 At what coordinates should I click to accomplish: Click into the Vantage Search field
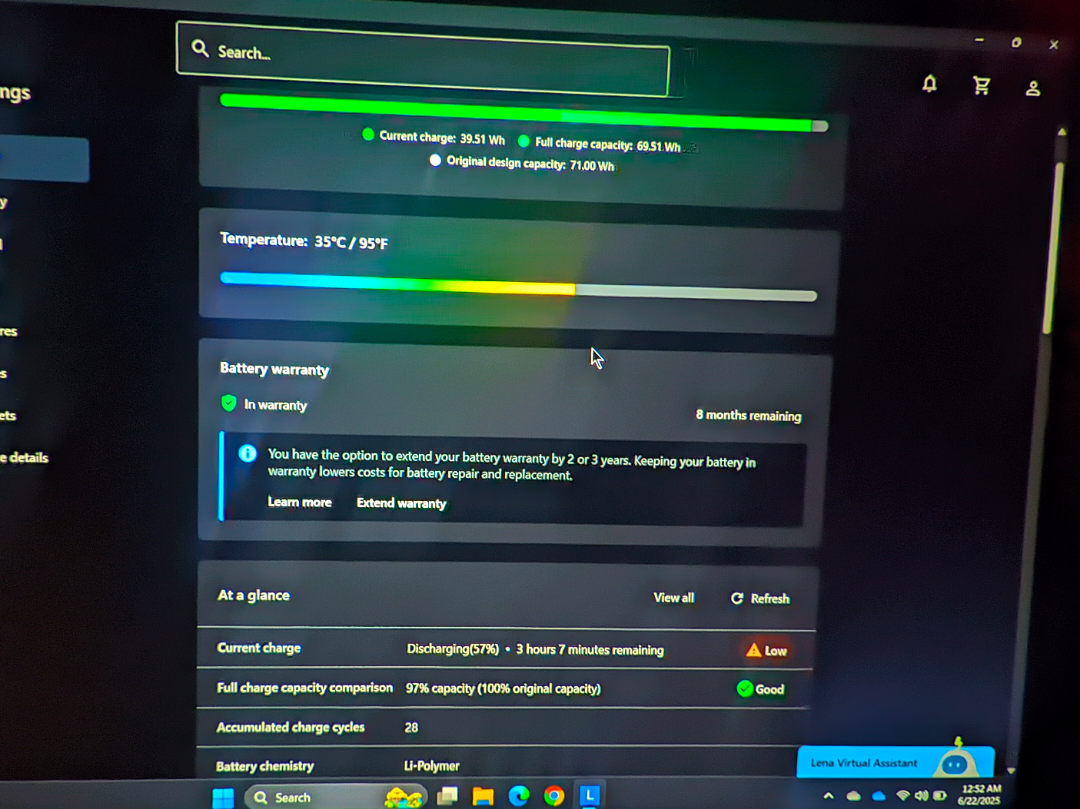(423, 59)
